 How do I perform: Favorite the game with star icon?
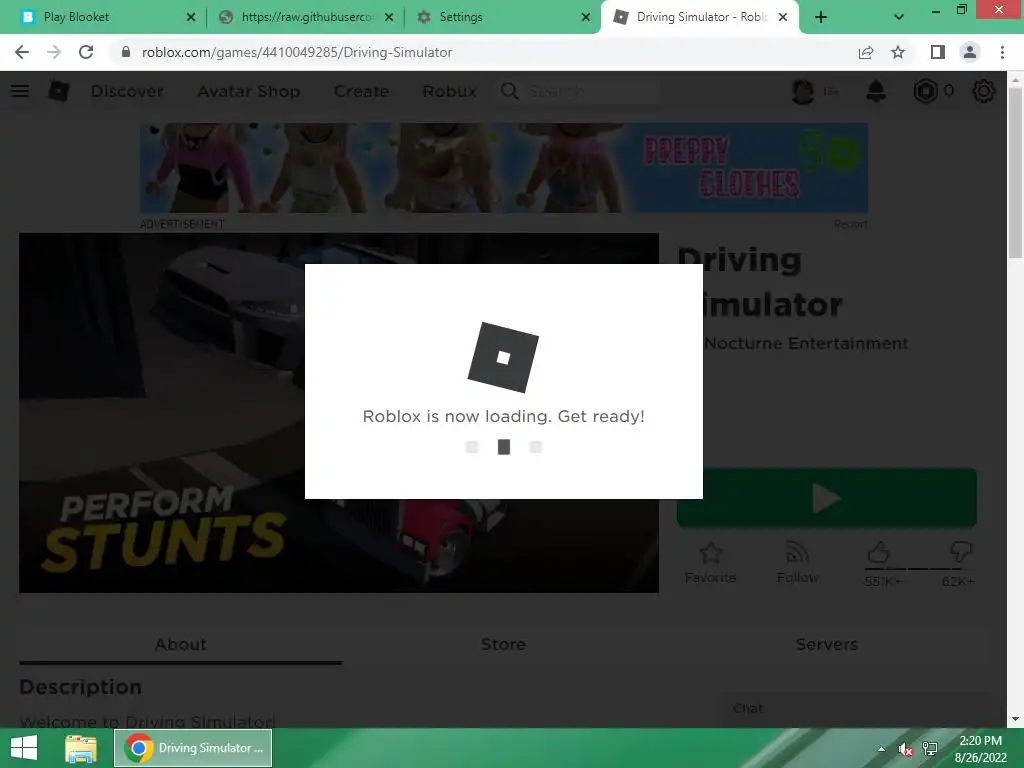tap(711, 552)
